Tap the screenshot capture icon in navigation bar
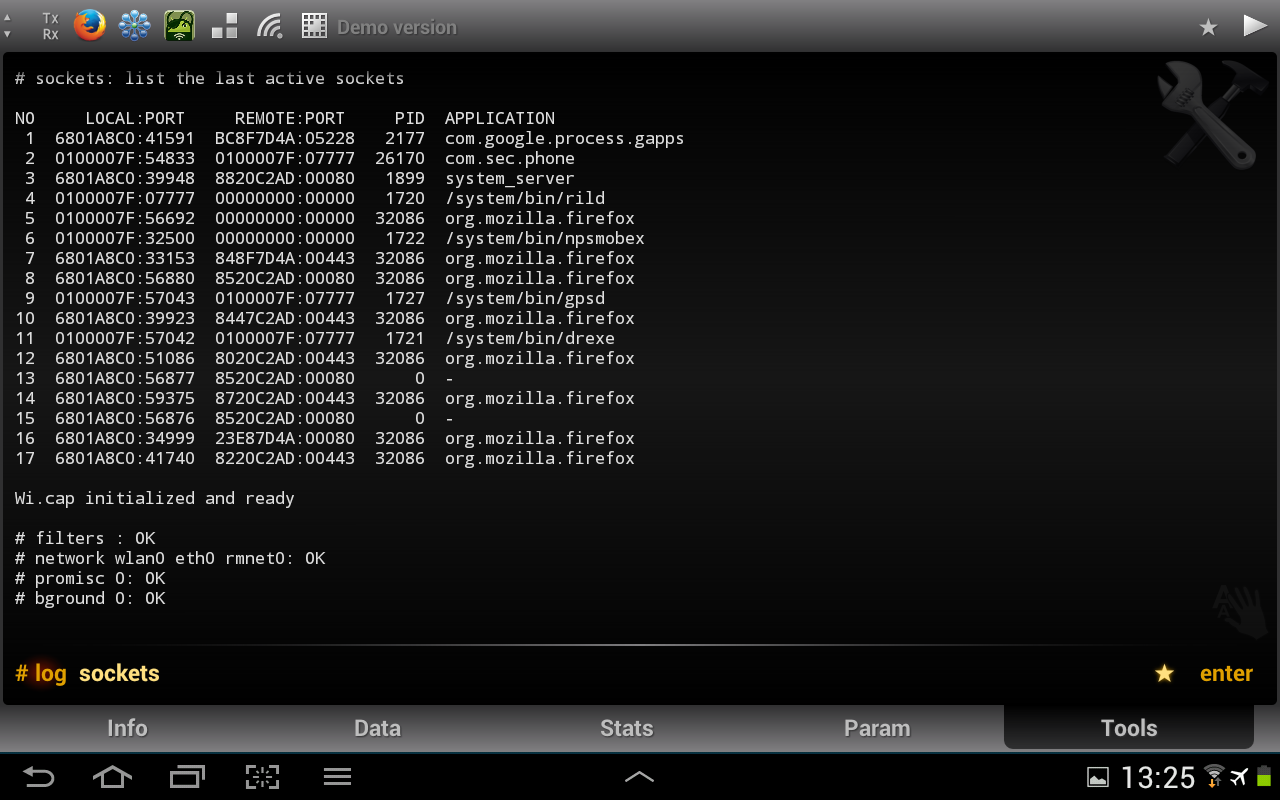1280x800 pixels. click(x=262, y=776)
